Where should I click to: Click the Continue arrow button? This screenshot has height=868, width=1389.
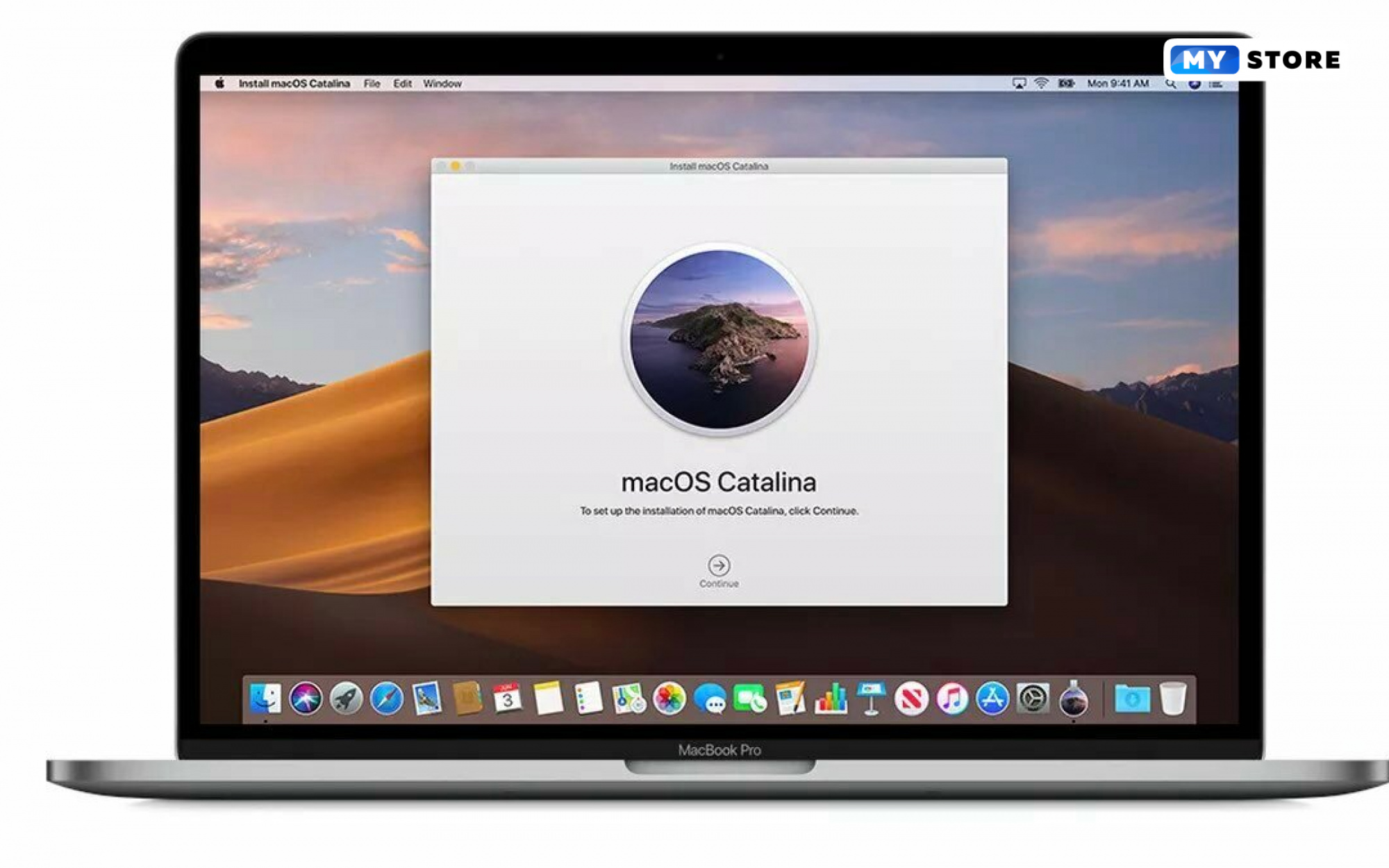pos(719,565)
